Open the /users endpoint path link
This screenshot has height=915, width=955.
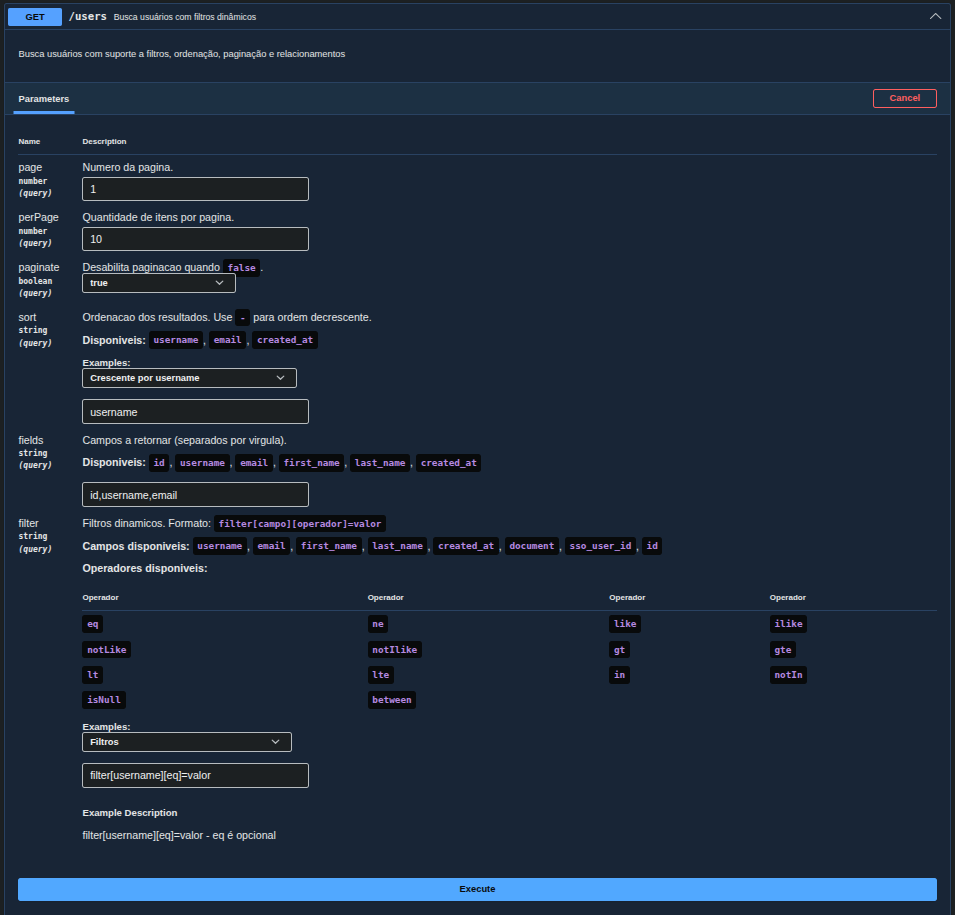coord(88,16)
